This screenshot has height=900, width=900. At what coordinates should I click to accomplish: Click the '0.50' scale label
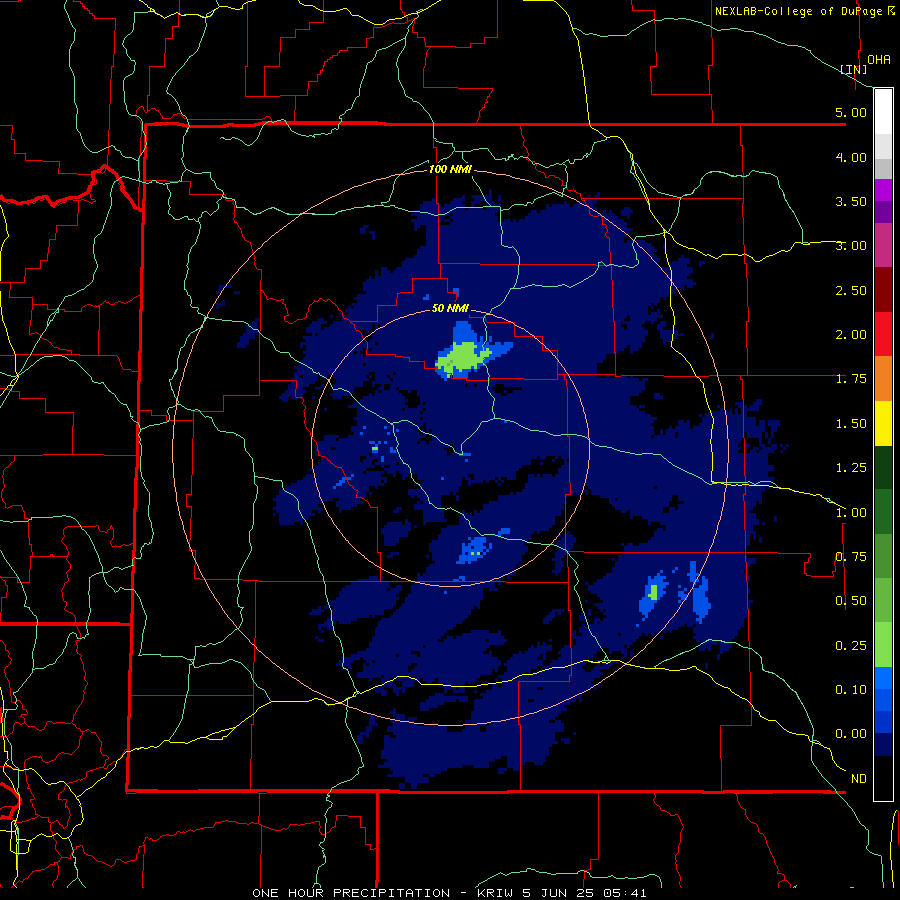click(x=851, y=601)
